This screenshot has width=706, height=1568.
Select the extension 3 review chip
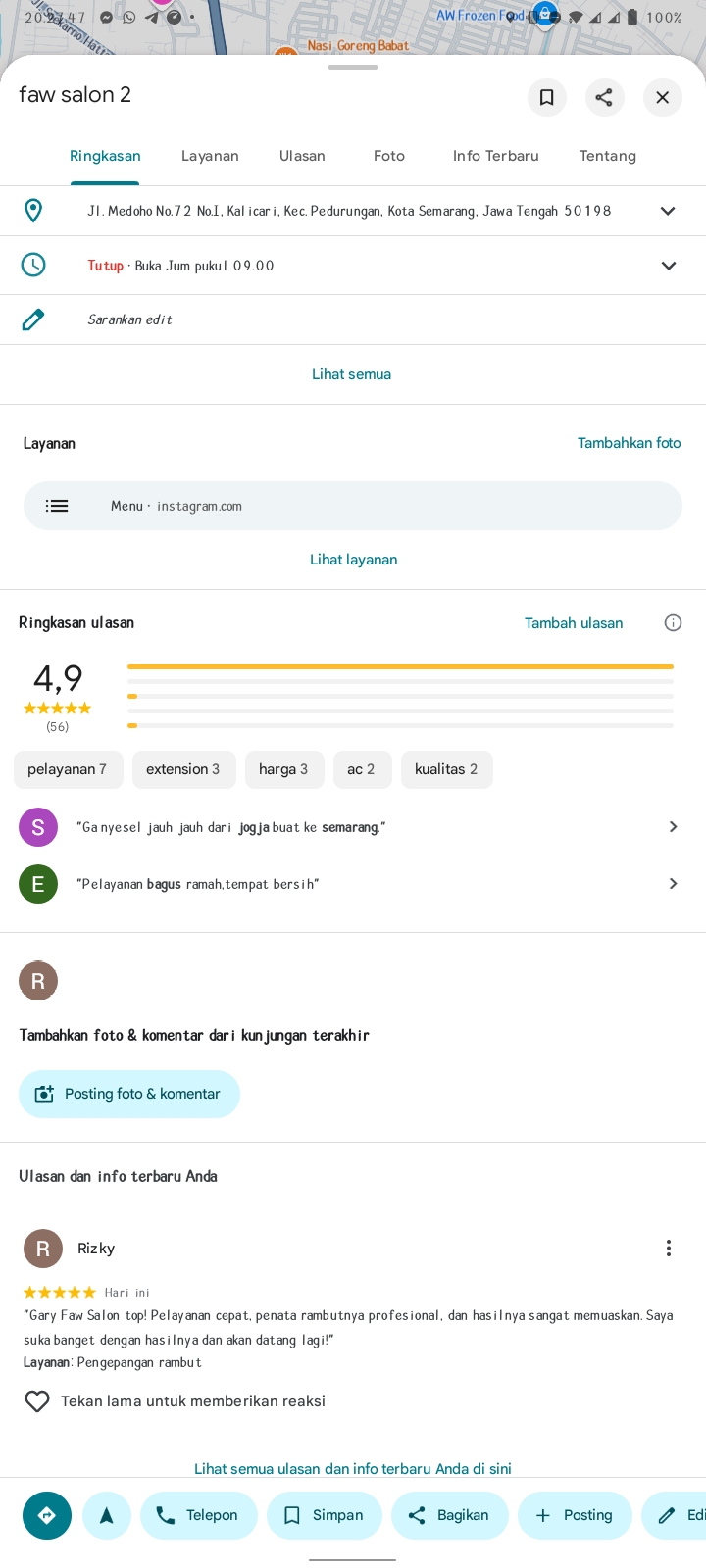click(x=183, y=769)
